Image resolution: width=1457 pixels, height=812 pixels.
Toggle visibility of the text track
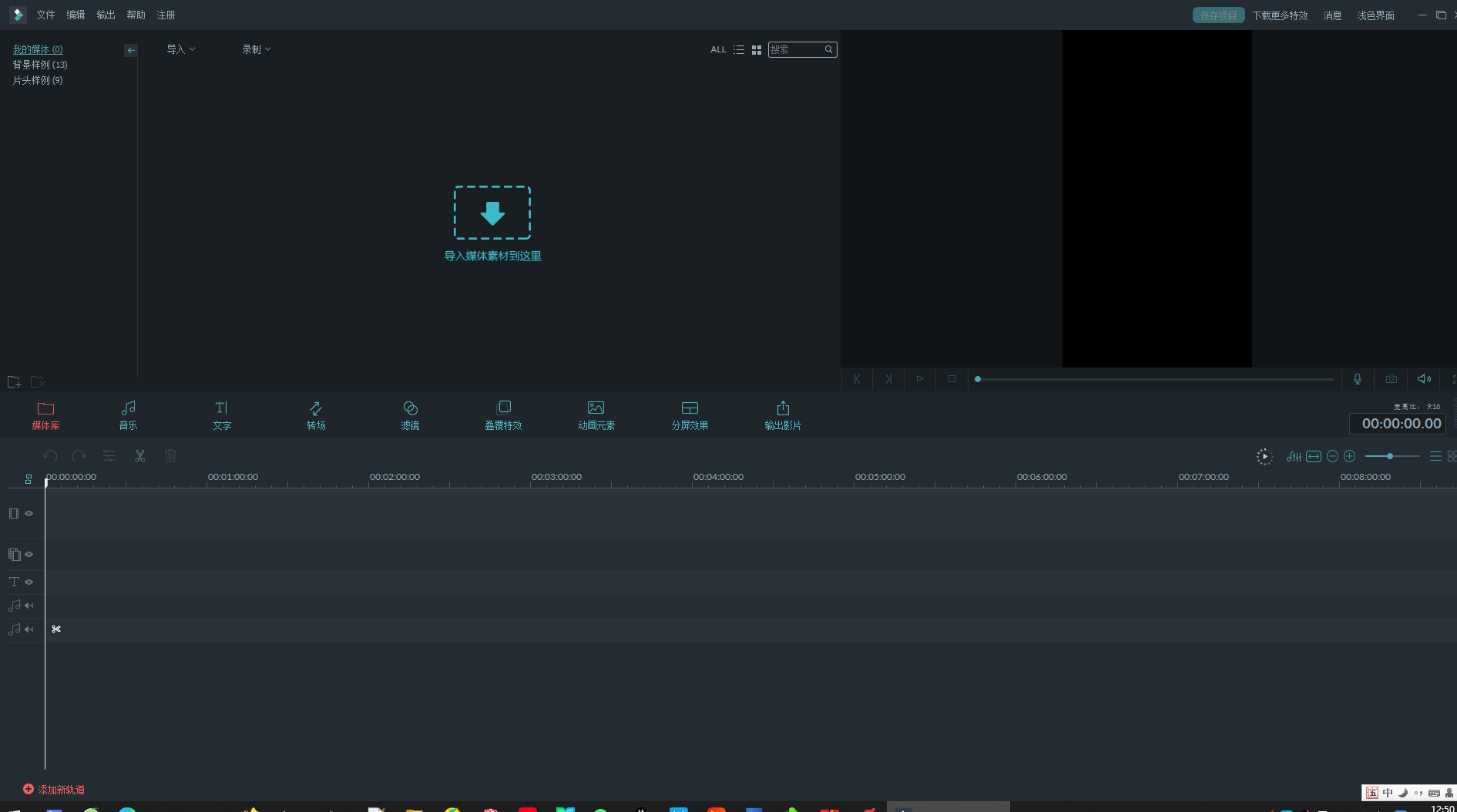click(29, 582)
